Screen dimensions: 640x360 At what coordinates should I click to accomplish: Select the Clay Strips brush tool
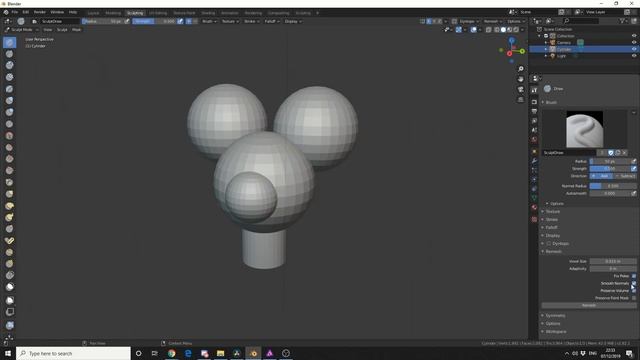point(9,77)
